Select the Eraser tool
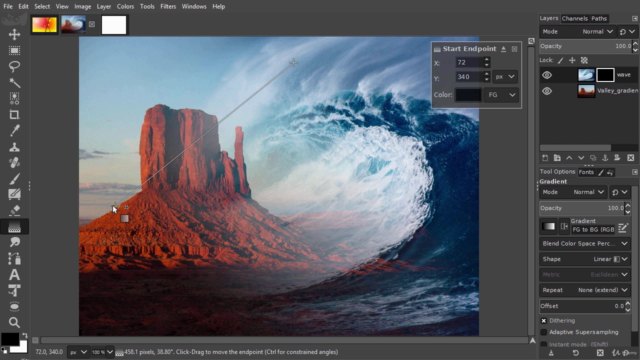Viewport: 640px width, 360px height. coord(14,211)
